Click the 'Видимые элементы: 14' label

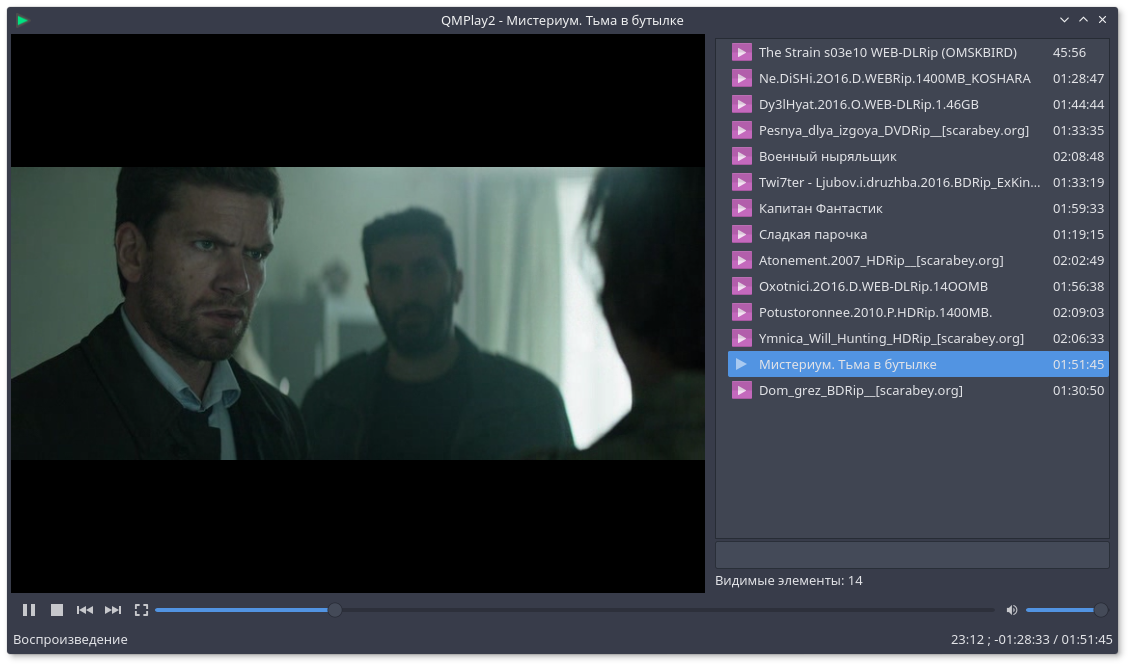[788, 580]
